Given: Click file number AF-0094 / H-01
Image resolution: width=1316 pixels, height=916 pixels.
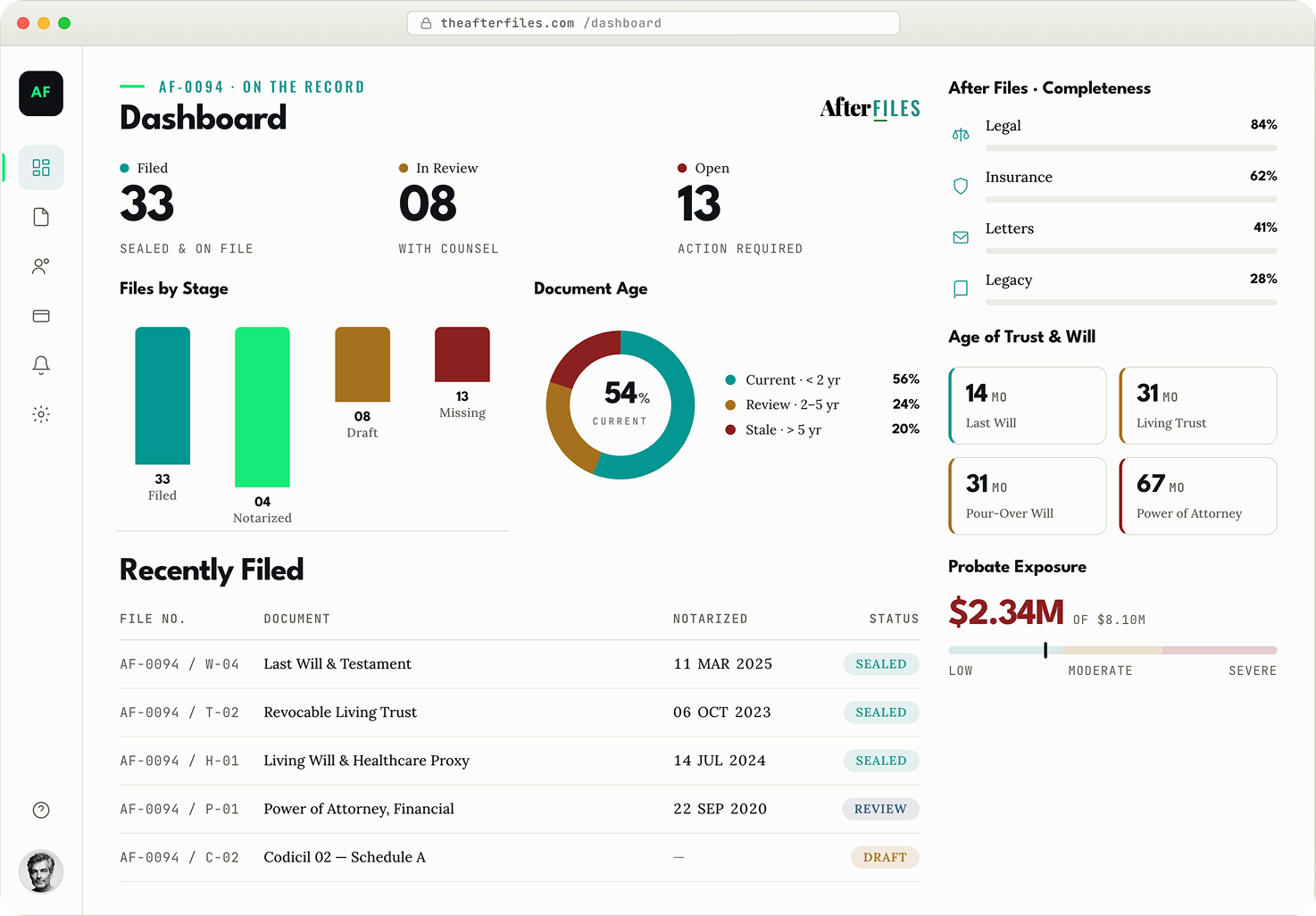Looking at the screenshot, I should (179, 761).
